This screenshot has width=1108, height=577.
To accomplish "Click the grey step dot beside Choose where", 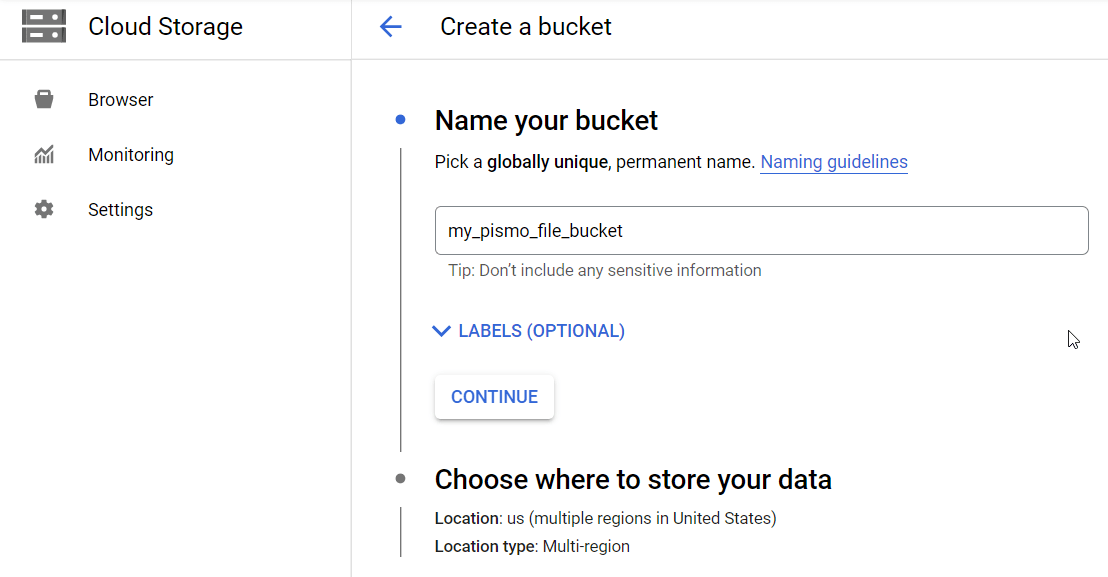I will pos(400,479).
